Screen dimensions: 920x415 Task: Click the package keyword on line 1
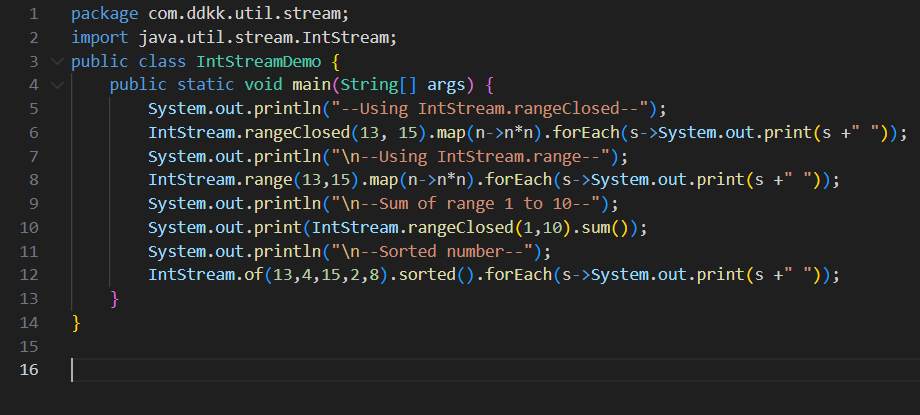(x=100, y=15)
